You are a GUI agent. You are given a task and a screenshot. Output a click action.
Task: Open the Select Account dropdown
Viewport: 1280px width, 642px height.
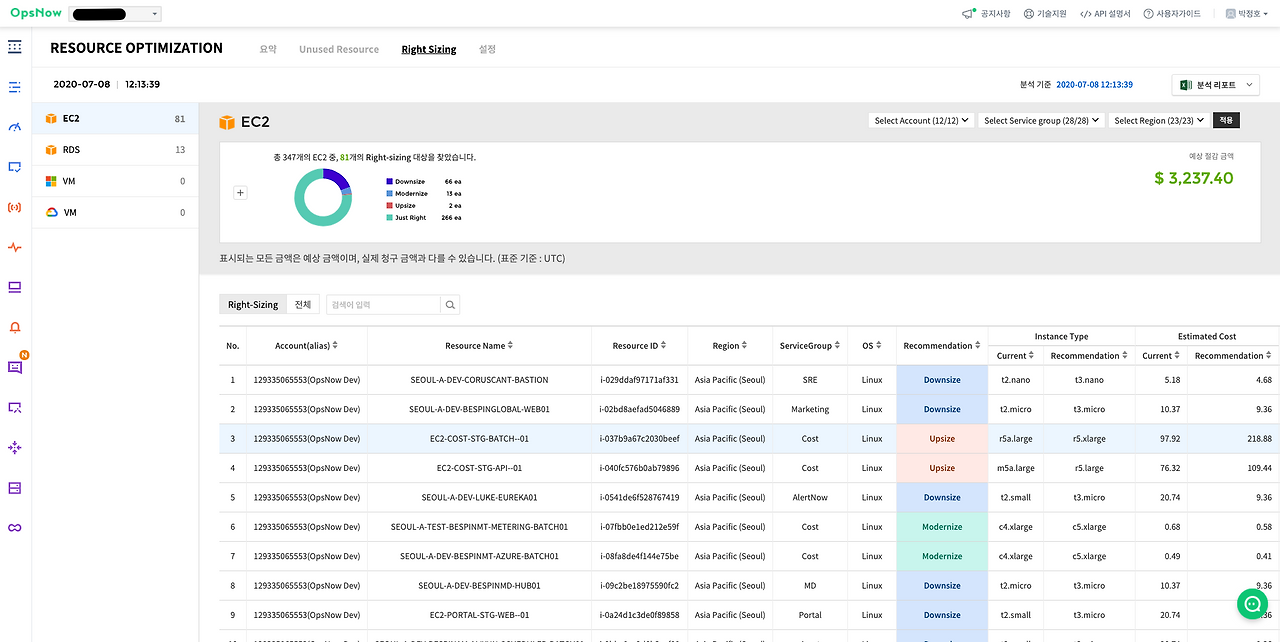[921, 120]
